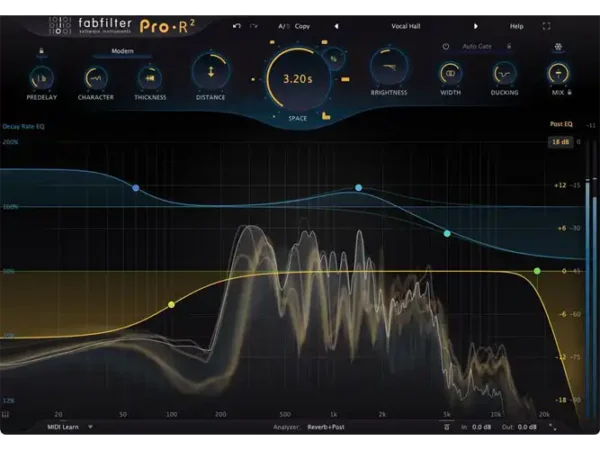Click the 200% decay rate scale label

tap(10, 142)
